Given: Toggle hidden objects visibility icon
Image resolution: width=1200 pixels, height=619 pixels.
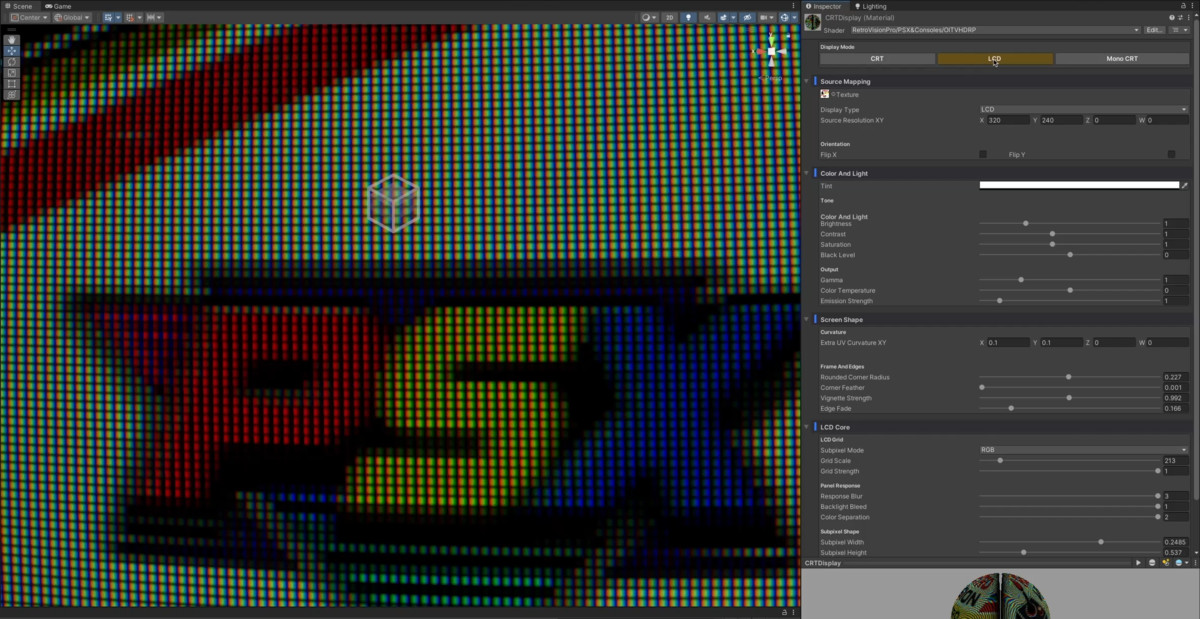Looking at the screenshot, I should pos(747,17).
